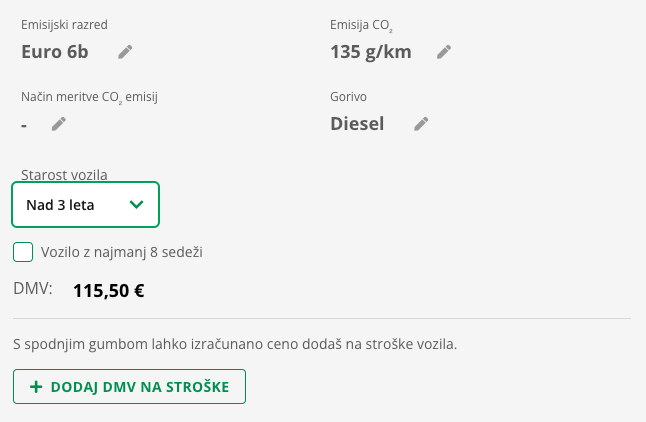The width and height of the screenshot is (646, 422).
Task: Click the calculated 115,50 € DMV amount
Action: click(109, 291)
